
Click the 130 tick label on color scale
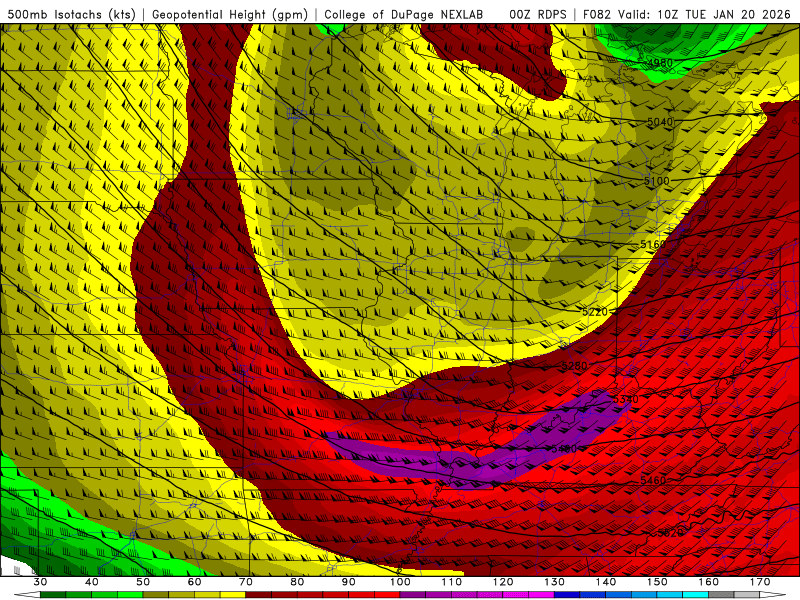point(555,582)
